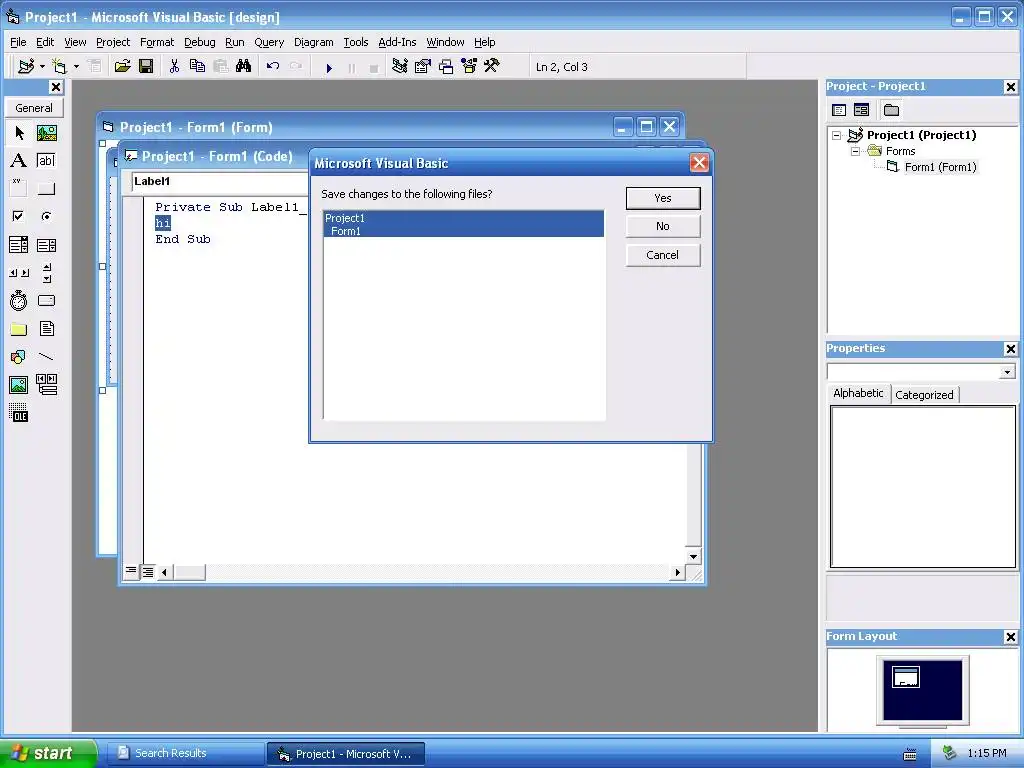Toggle Full Module View in code window
This screenshot has height=768, width=1024.
point(148,572)
